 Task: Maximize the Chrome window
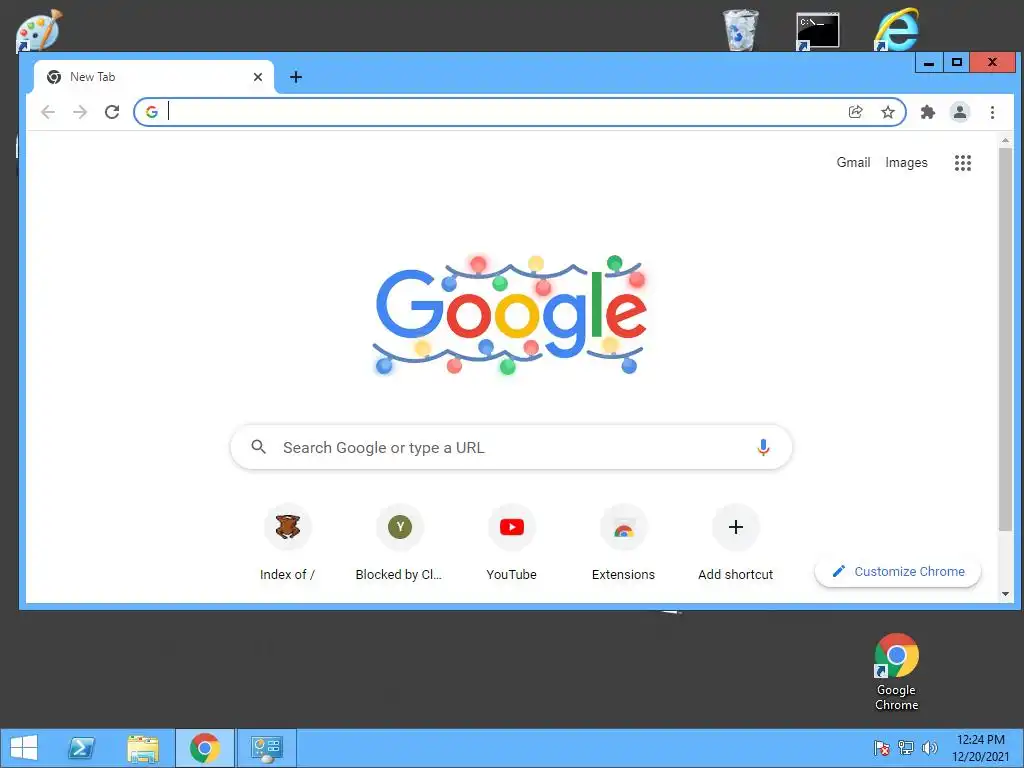click(957, 63)
